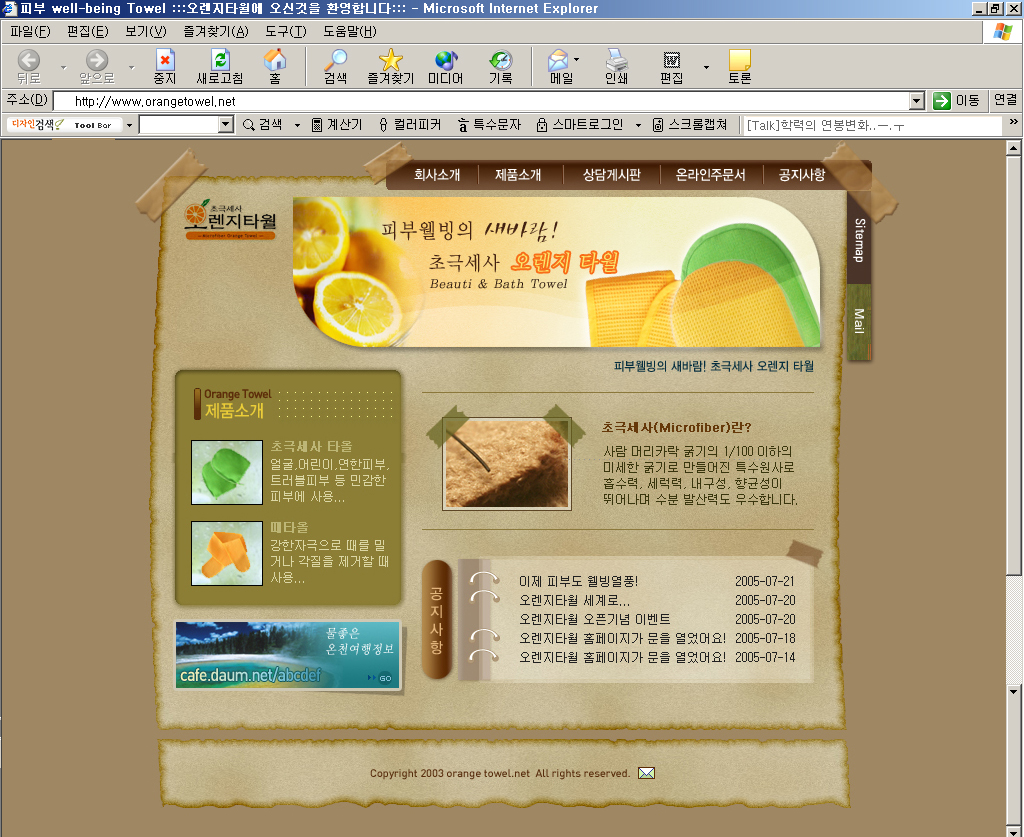
Task: Click the green microfiber towel thumbnail
Action: click(x=227, y=472)
